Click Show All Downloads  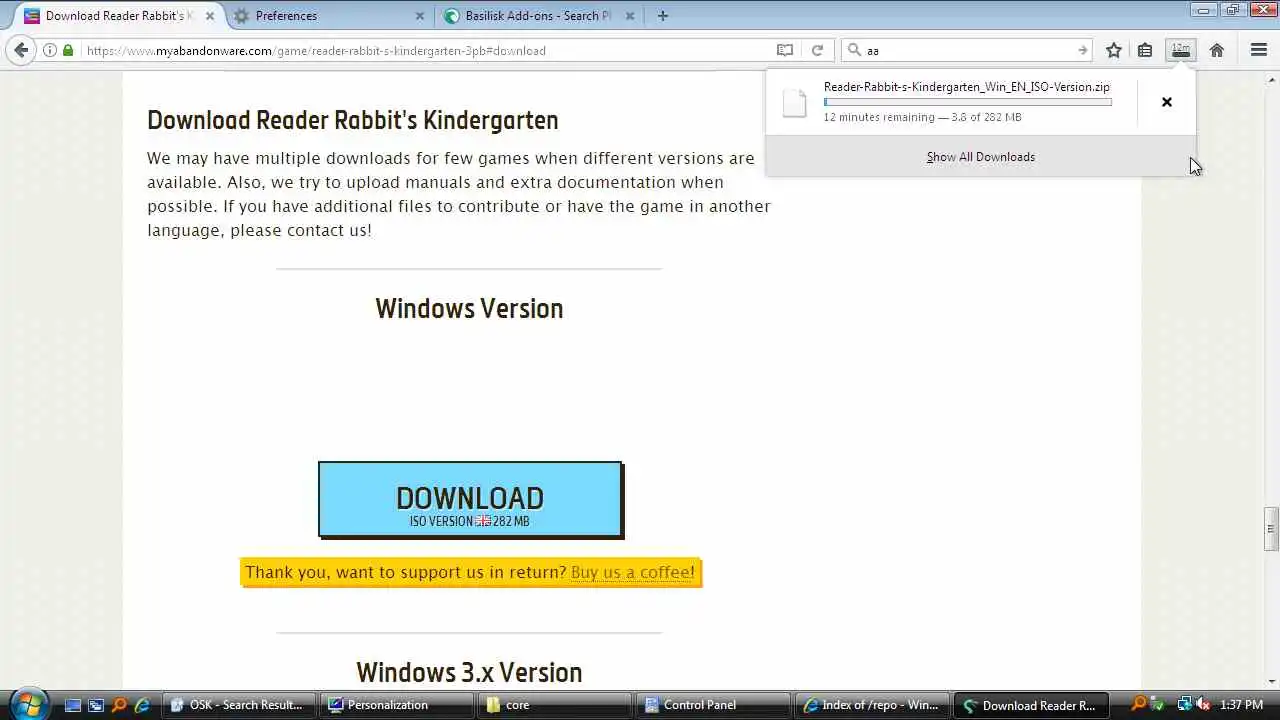pyautogui.click(x=980, y=157)
